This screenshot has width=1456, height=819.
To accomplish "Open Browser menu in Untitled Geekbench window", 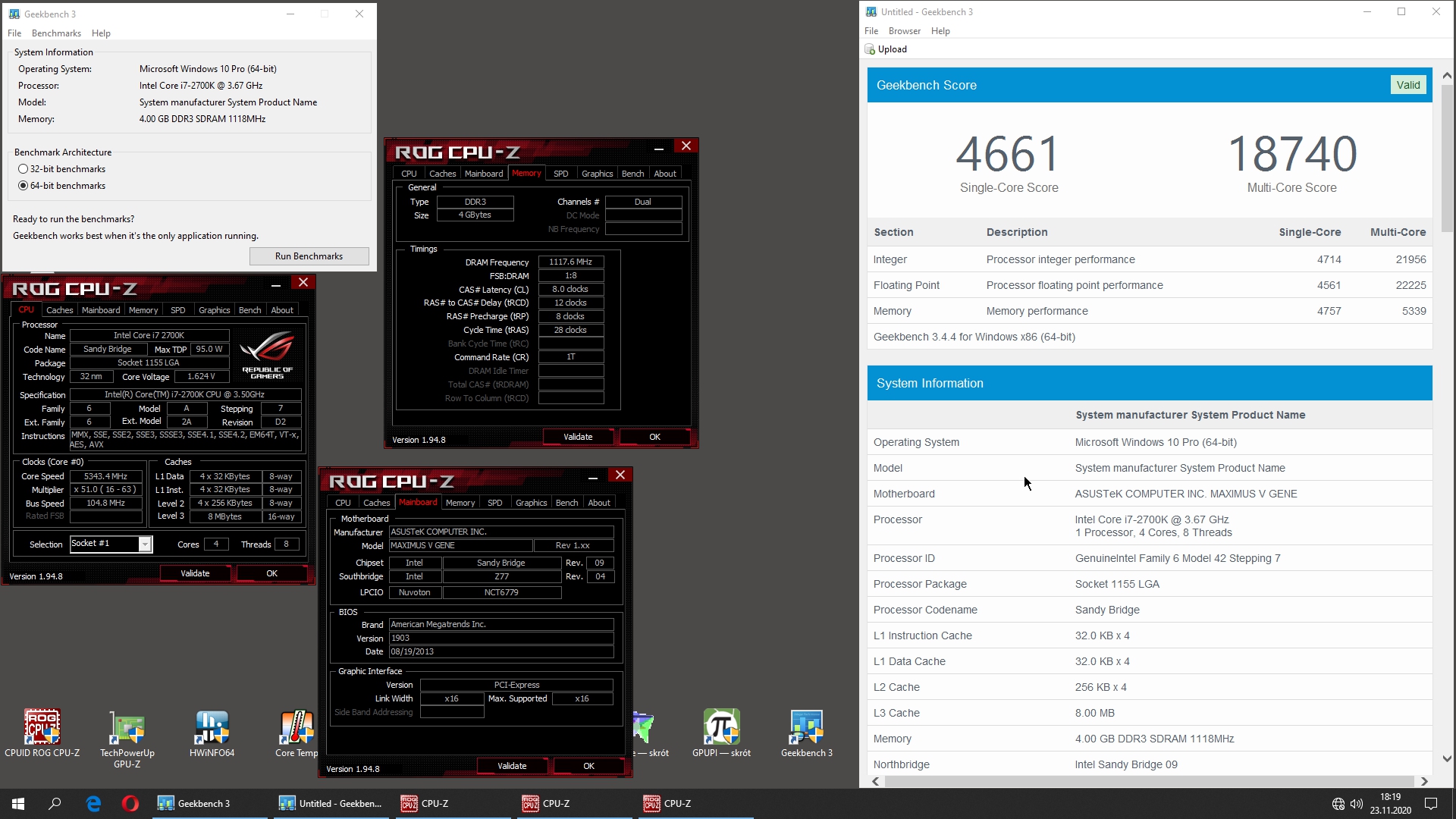I will [x=905, y=31].
